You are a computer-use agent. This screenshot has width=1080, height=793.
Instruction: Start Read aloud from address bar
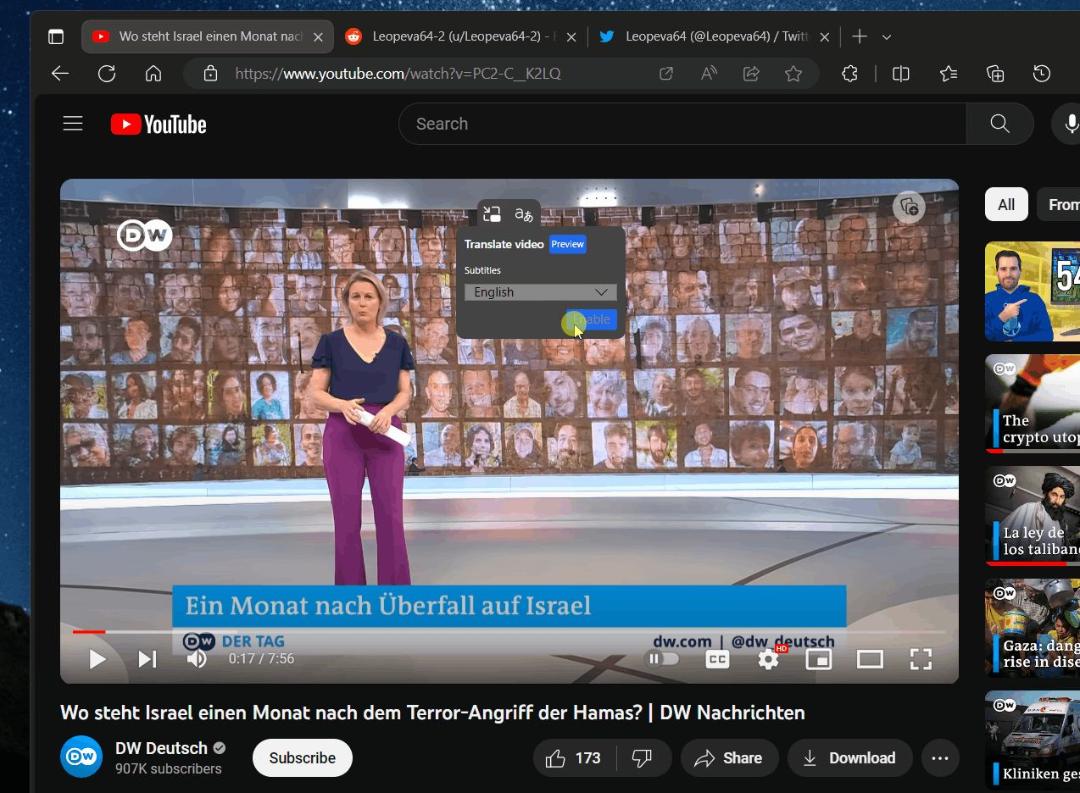(709, 74)
